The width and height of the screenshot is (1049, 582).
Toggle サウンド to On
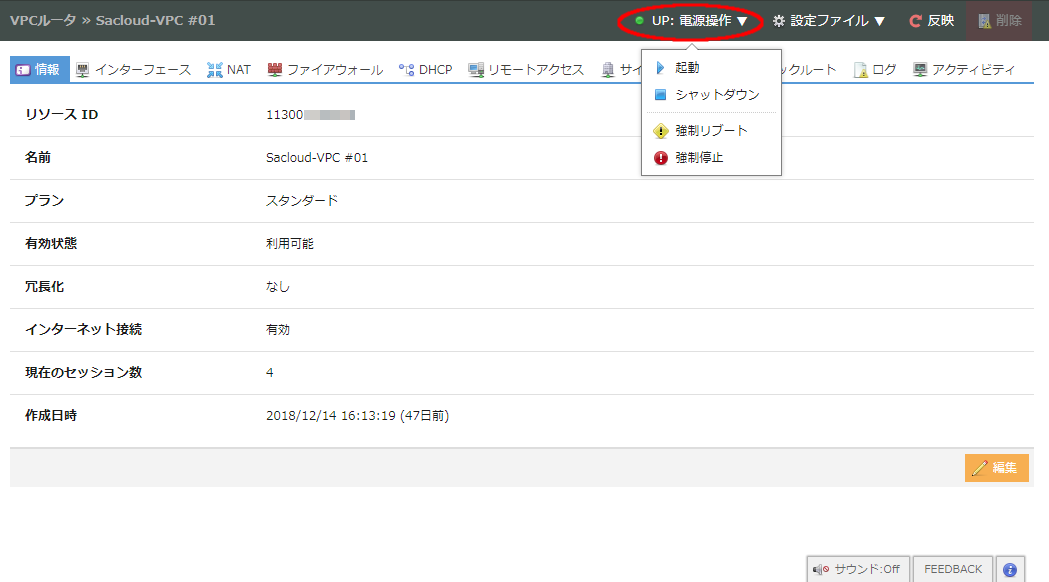coord(858,568)
